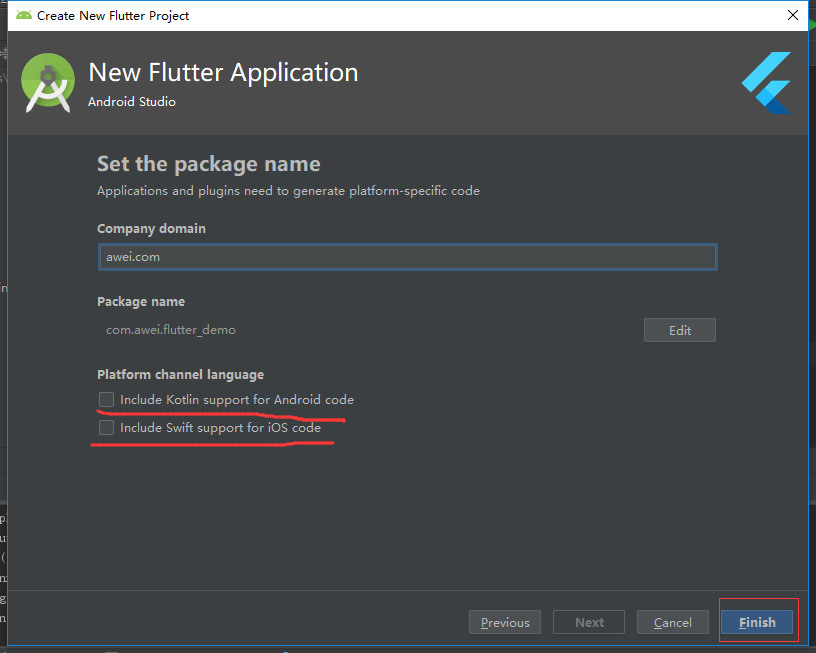Click the Flutter logo in the header
816x653 pixels.
tap(766, 82)
